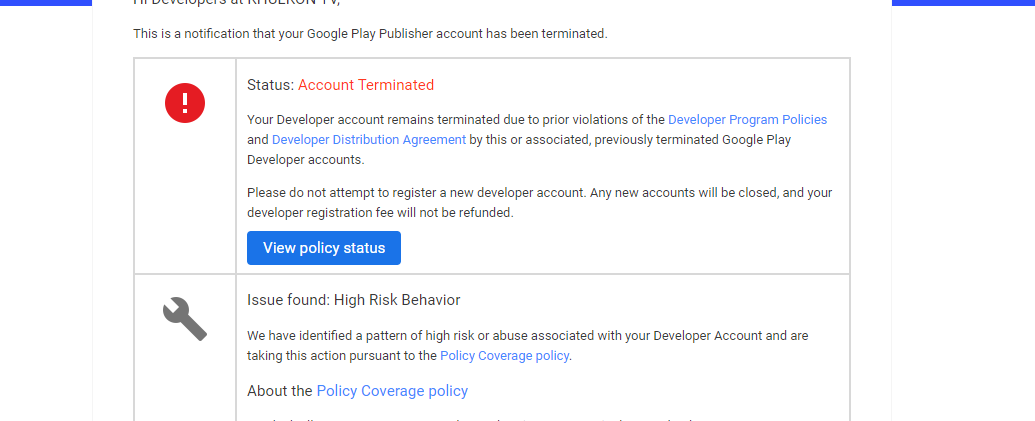
Task: Click the text 'your Google Play Publisher account has been terminated'
Action: [441, 34]
